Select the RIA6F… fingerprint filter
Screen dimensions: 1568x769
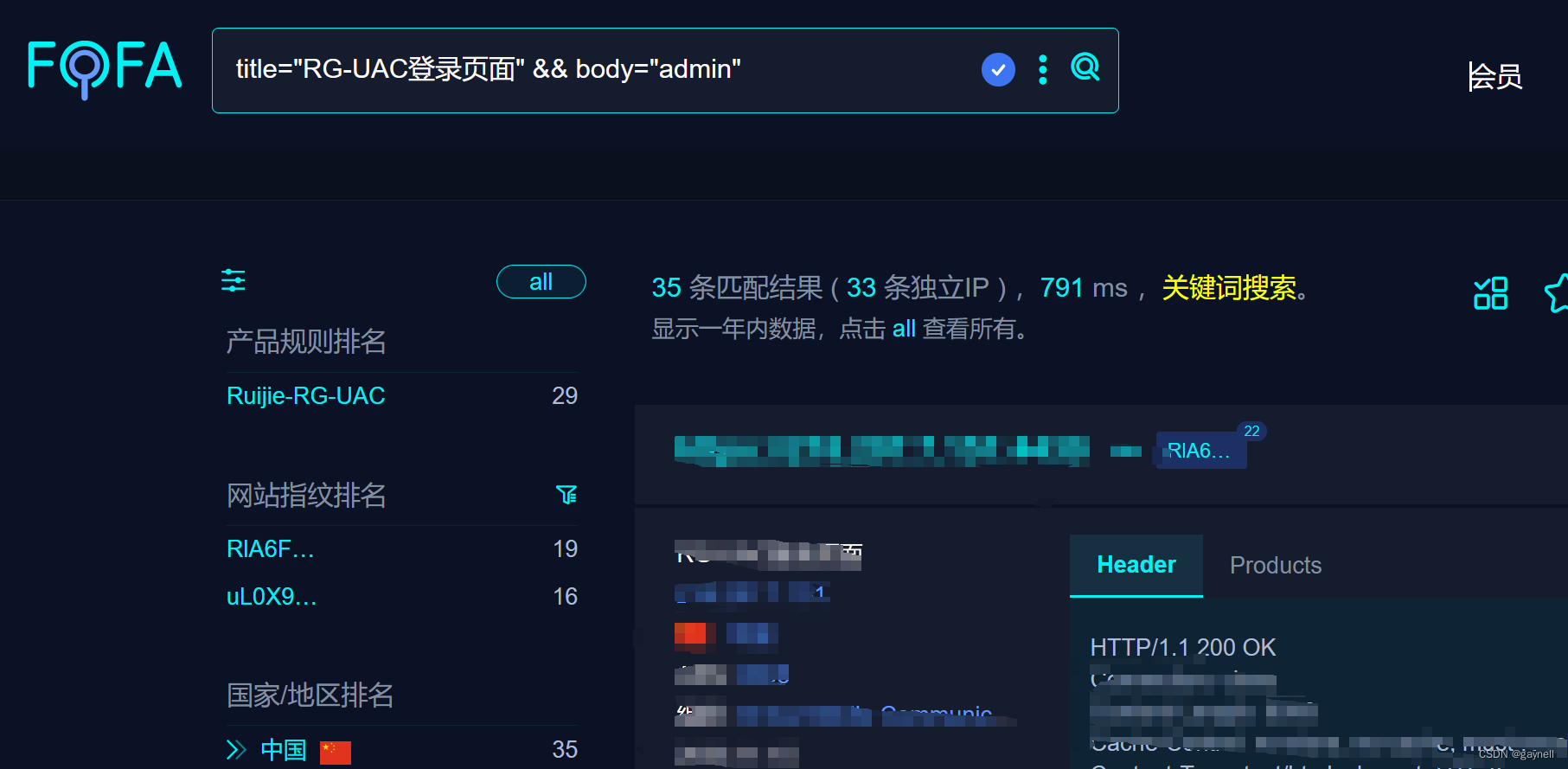pos(270,548)
